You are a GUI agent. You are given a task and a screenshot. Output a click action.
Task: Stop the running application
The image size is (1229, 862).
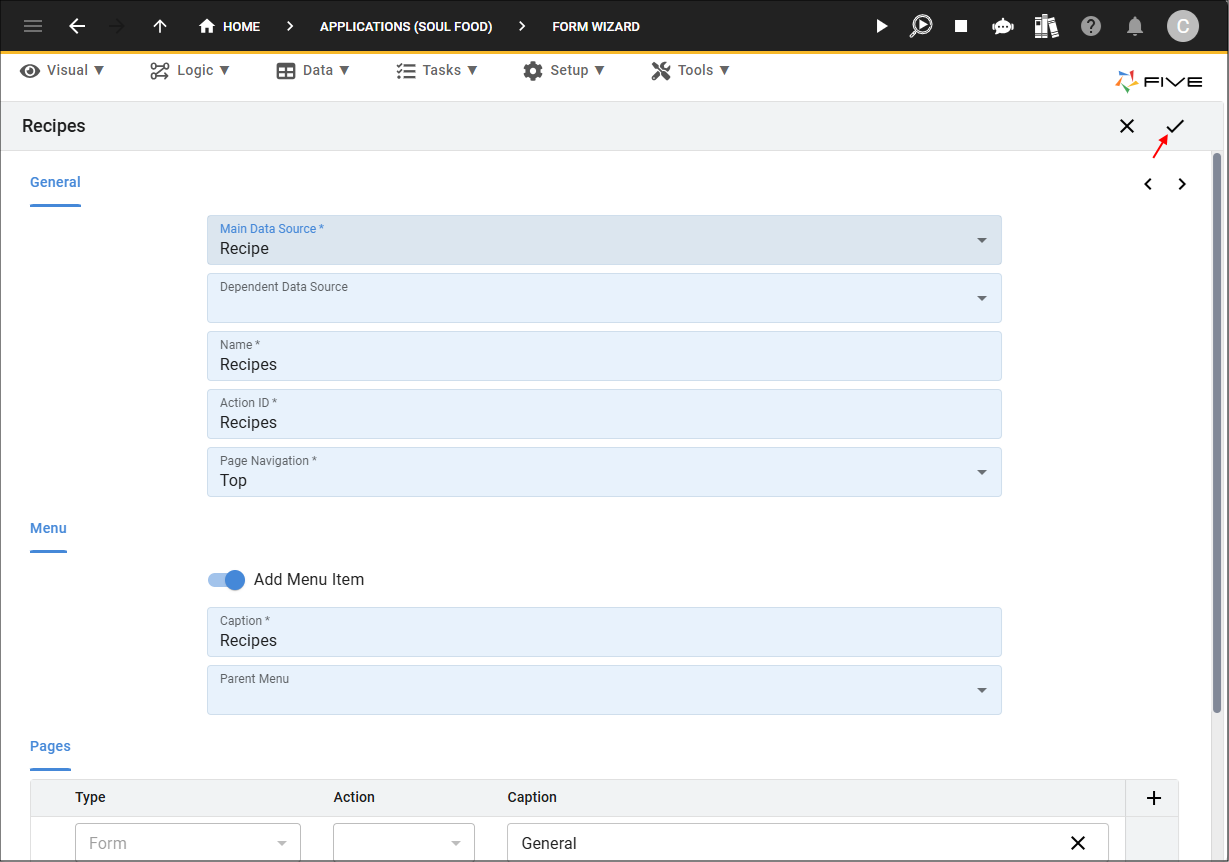[x=961, y=26]
